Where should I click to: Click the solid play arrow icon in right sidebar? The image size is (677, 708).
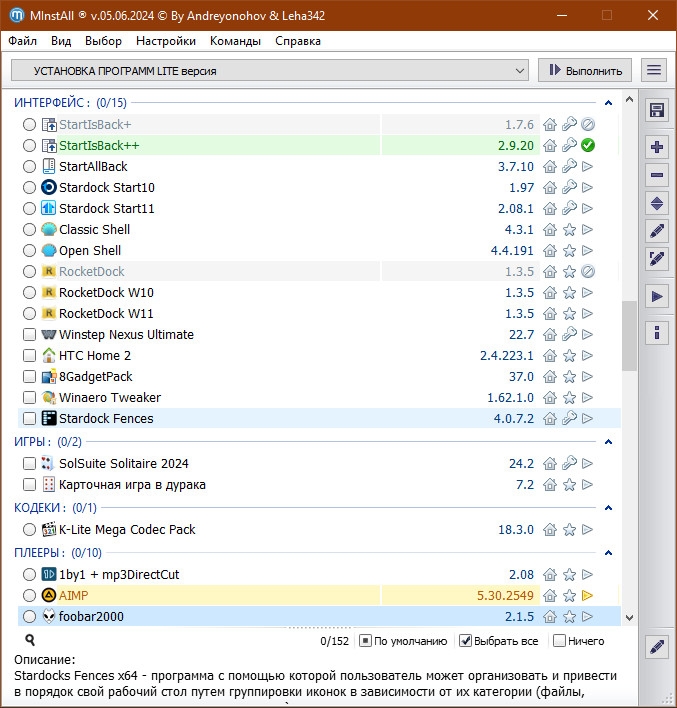[657, 297]
